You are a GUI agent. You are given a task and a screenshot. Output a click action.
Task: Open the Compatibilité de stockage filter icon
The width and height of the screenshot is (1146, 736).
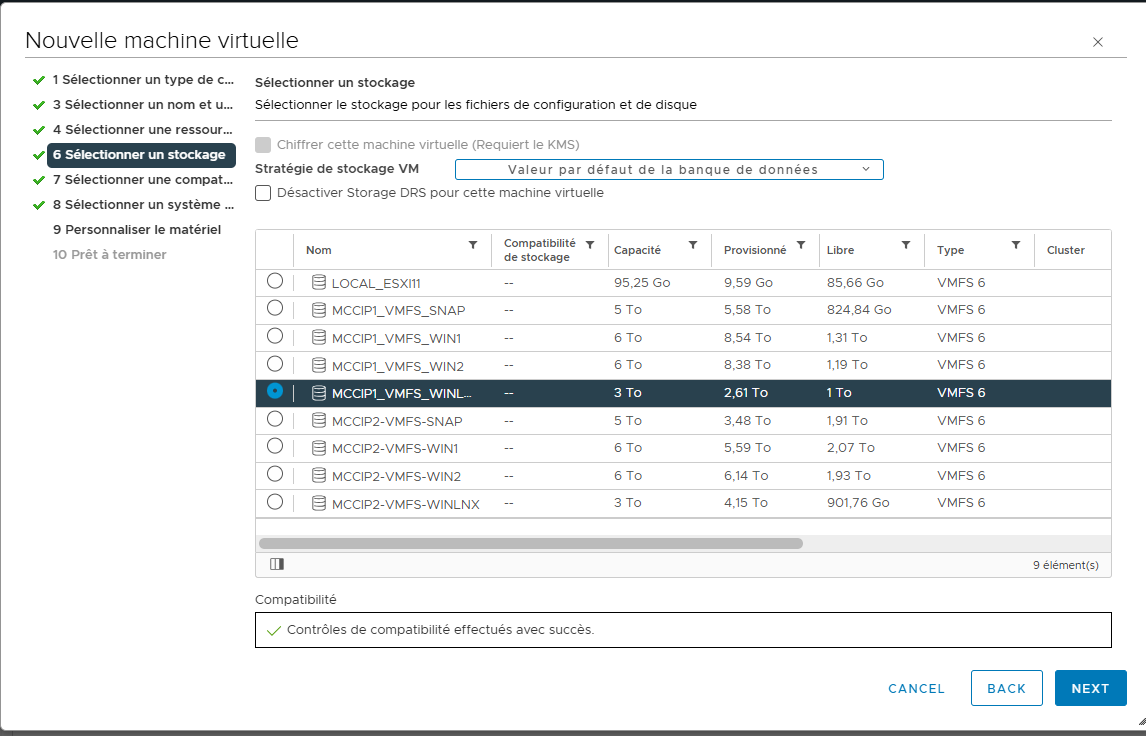coord(590,245)
